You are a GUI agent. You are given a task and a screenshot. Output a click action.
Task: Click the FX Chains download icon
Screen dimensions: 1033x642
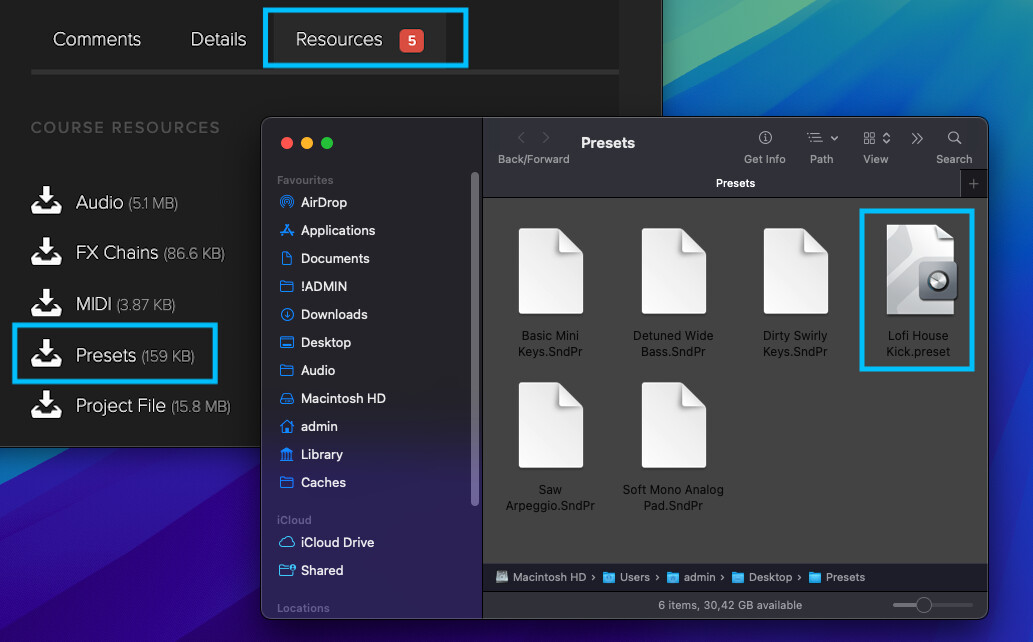pyautogui.click(x=46, y=252)
